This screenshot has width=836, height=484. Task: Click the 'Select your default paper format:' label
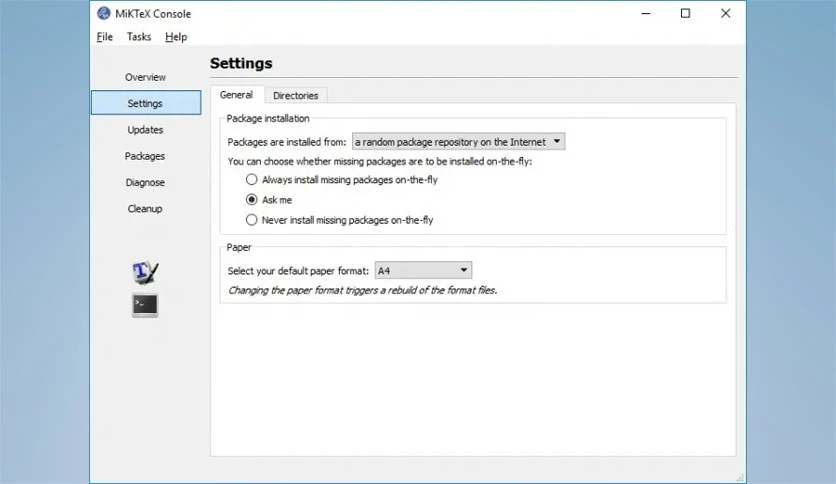click(x=298, y=271)
